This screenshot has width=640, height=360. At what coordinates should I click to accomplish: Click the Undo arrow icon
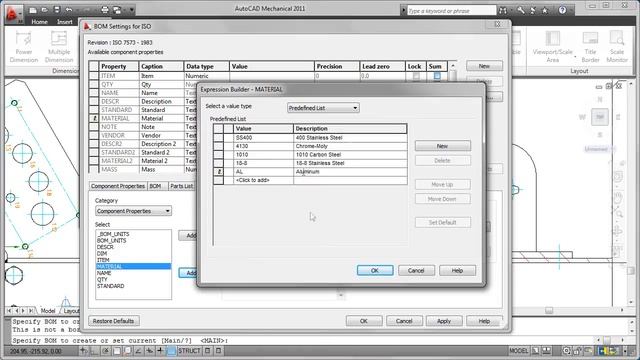click(69, 10)
